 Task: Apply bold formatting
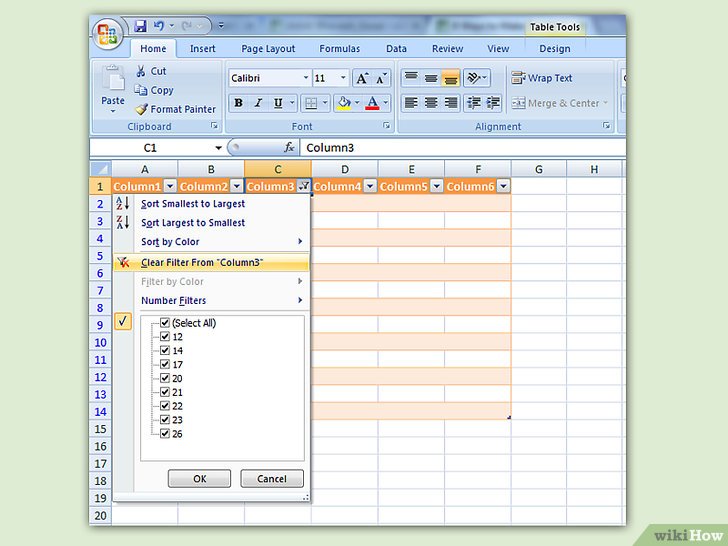coord(238,103)
